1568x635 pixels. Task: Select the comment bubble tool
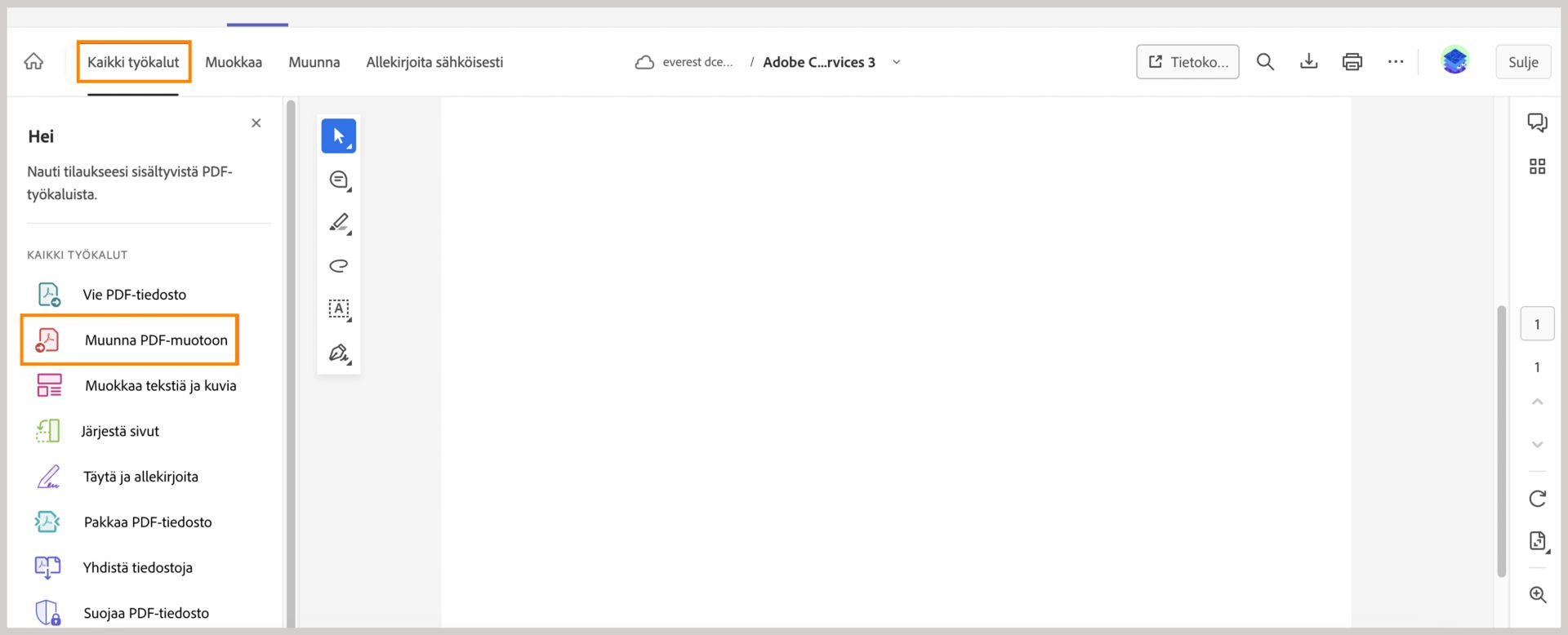(339, 180)
